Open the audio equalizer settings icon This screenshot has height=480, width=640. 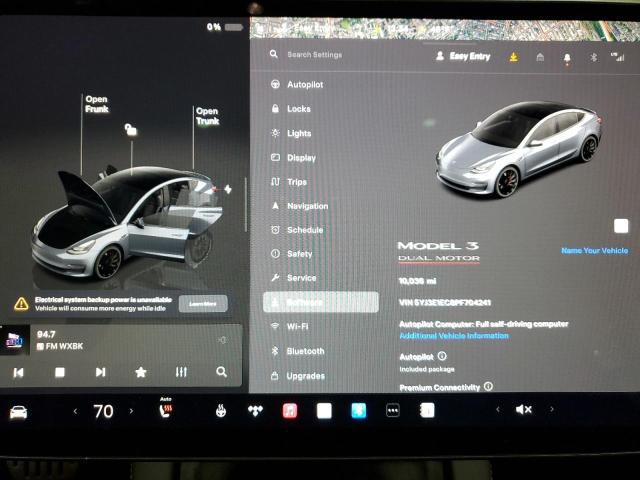tap(181, 372)
